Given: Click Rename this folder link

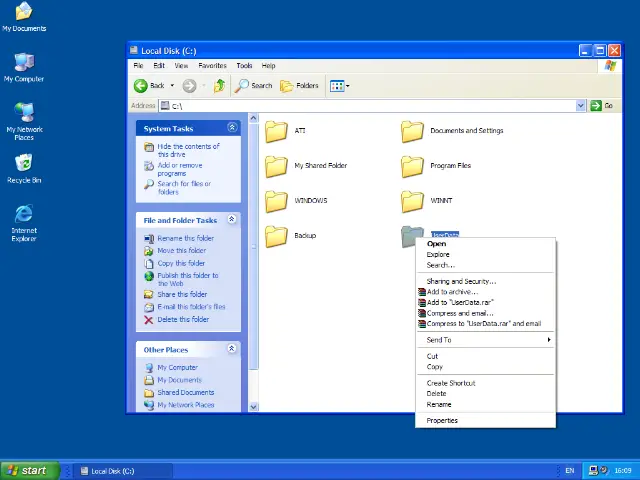Looking at the screenshot, I should coord(185,238).
